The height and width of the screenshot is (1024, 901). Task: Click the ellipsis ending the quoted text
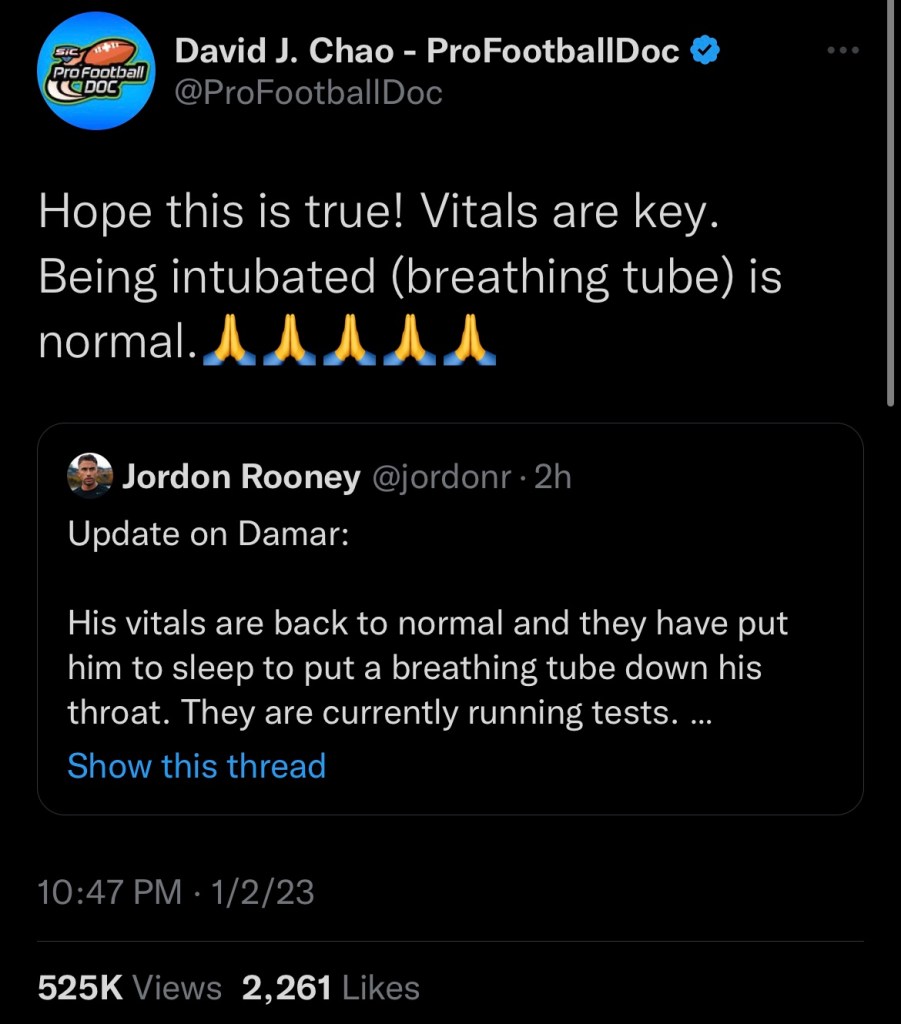(700, 713)
